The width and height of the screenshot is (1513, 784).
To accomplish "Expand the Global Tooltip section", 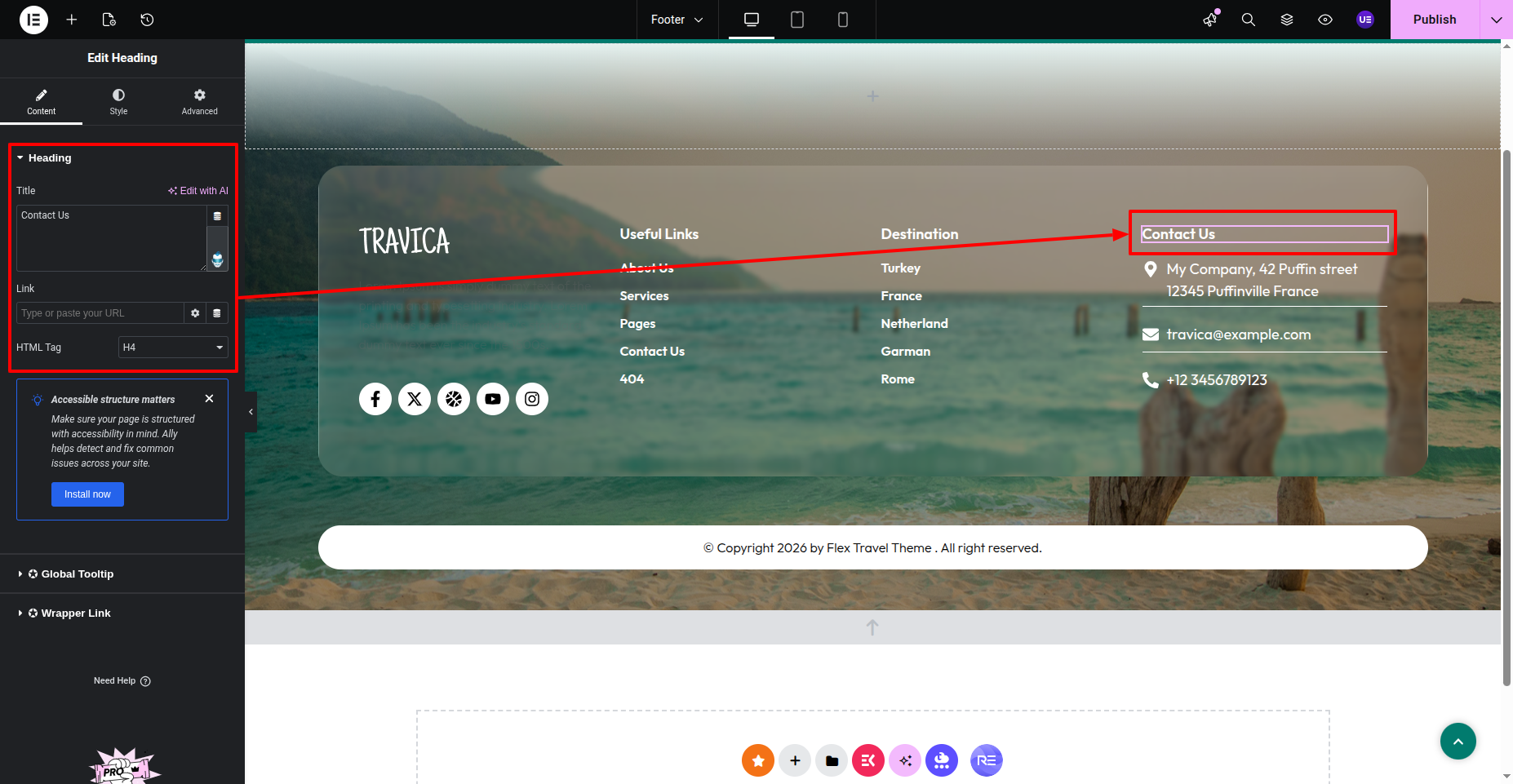I will [77, 574].
